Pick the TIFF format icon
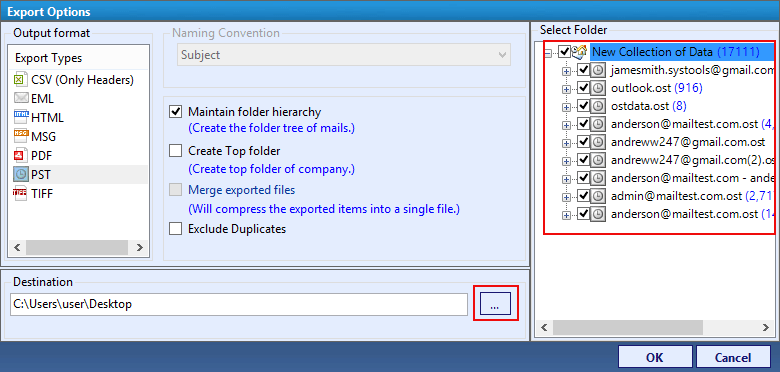This screenshot has height=372, width=780. (x=21, y=193)
